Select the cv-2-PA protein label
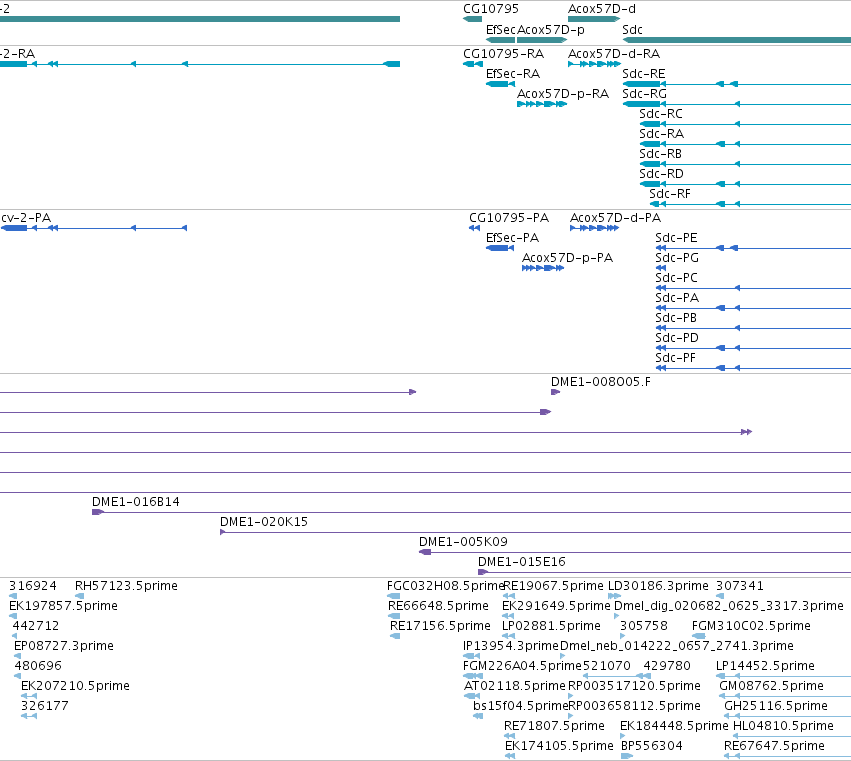Screen dimensions: 851x761 coord(26,218)
